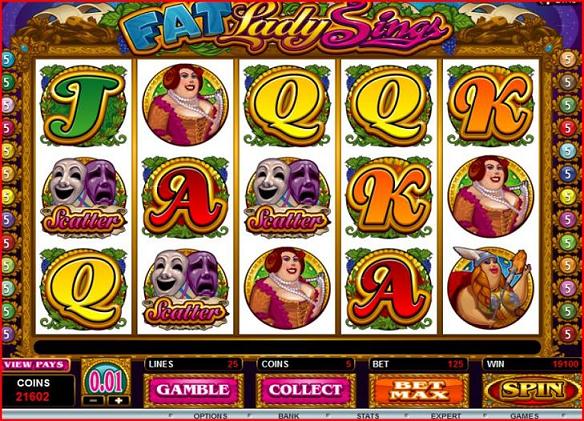Viewport: 584px width, 421px height.
Task: Click the Scatter masks symbol at bottom of reel two
Action: pos(185,289)
